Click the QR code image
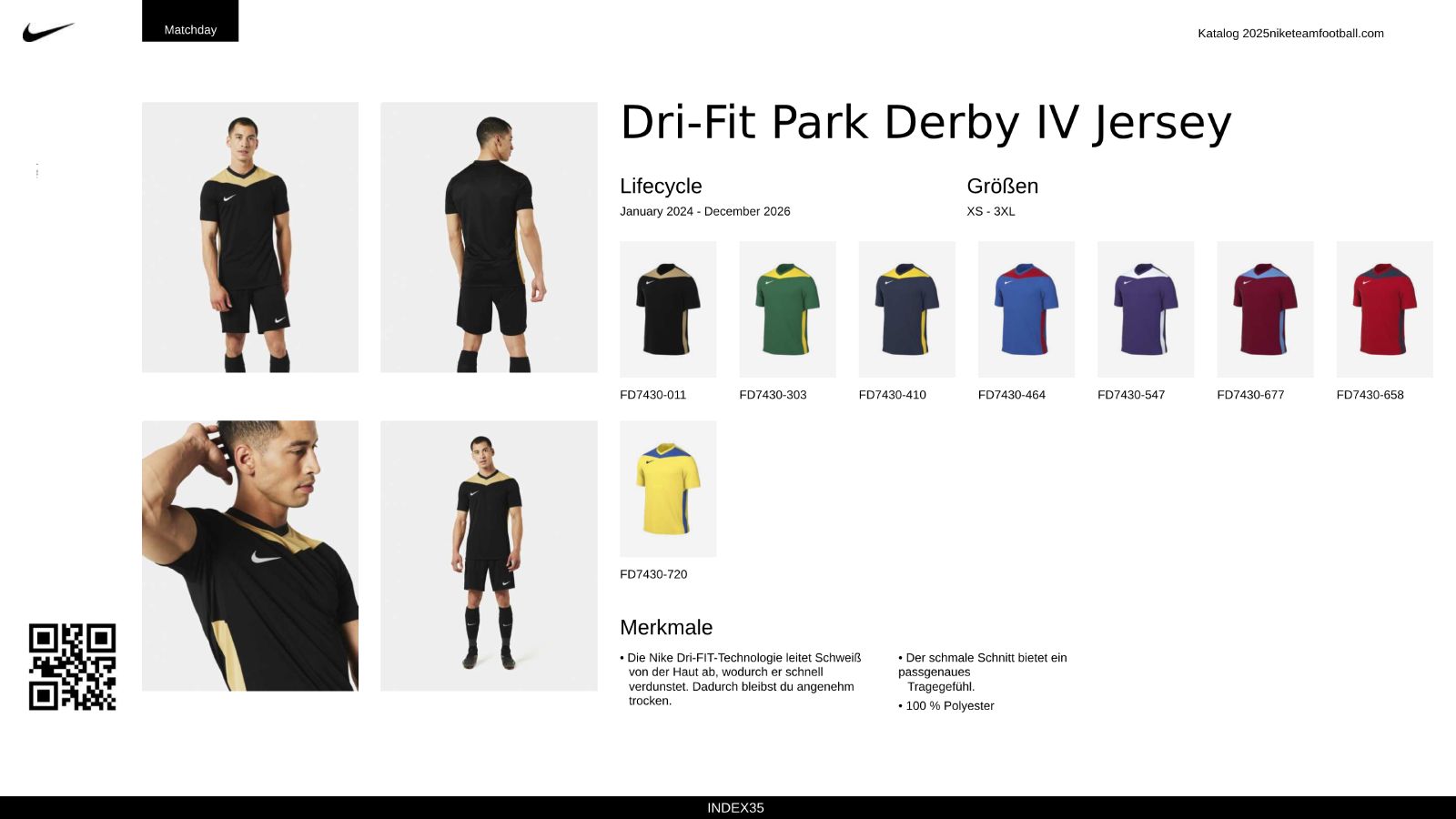This screenshot has width=1456, height=819. [72, 667]
